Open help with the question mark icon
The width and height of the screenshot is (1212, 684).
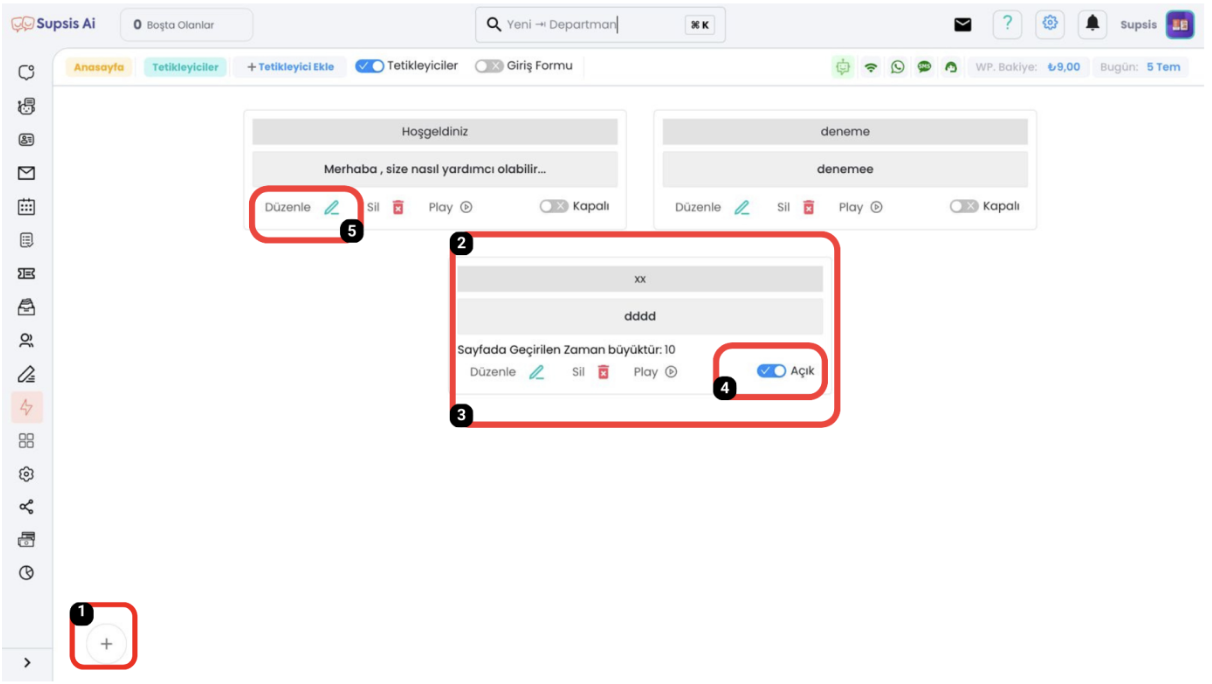(x=1007, y=25)
